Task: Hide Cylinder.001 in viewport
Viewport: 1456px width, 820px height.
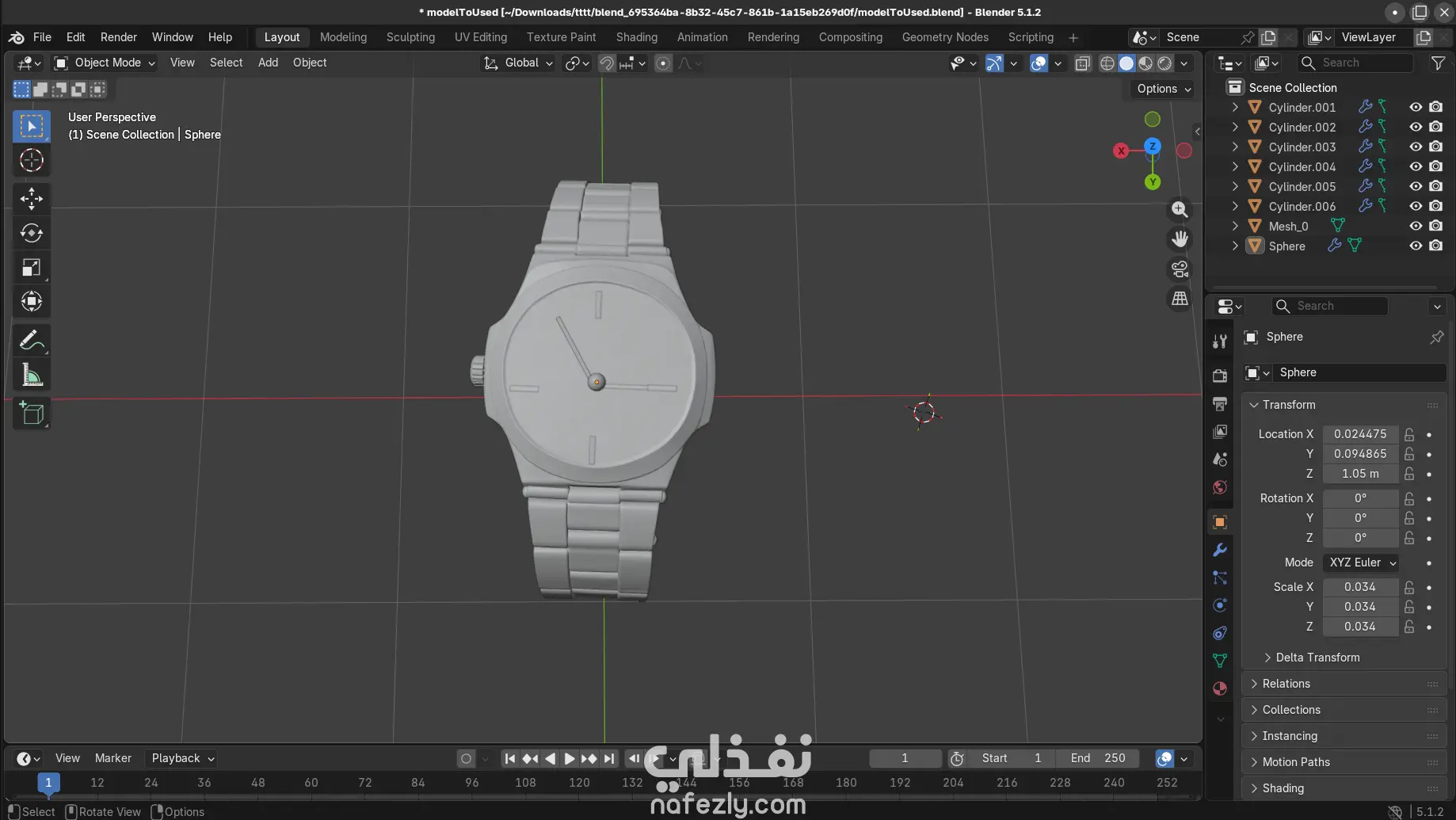Action: point(1416,107)
